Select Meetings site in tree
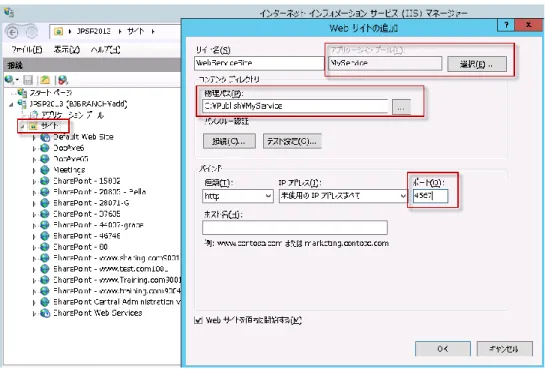The image size is (545, 369). [69, 170]
